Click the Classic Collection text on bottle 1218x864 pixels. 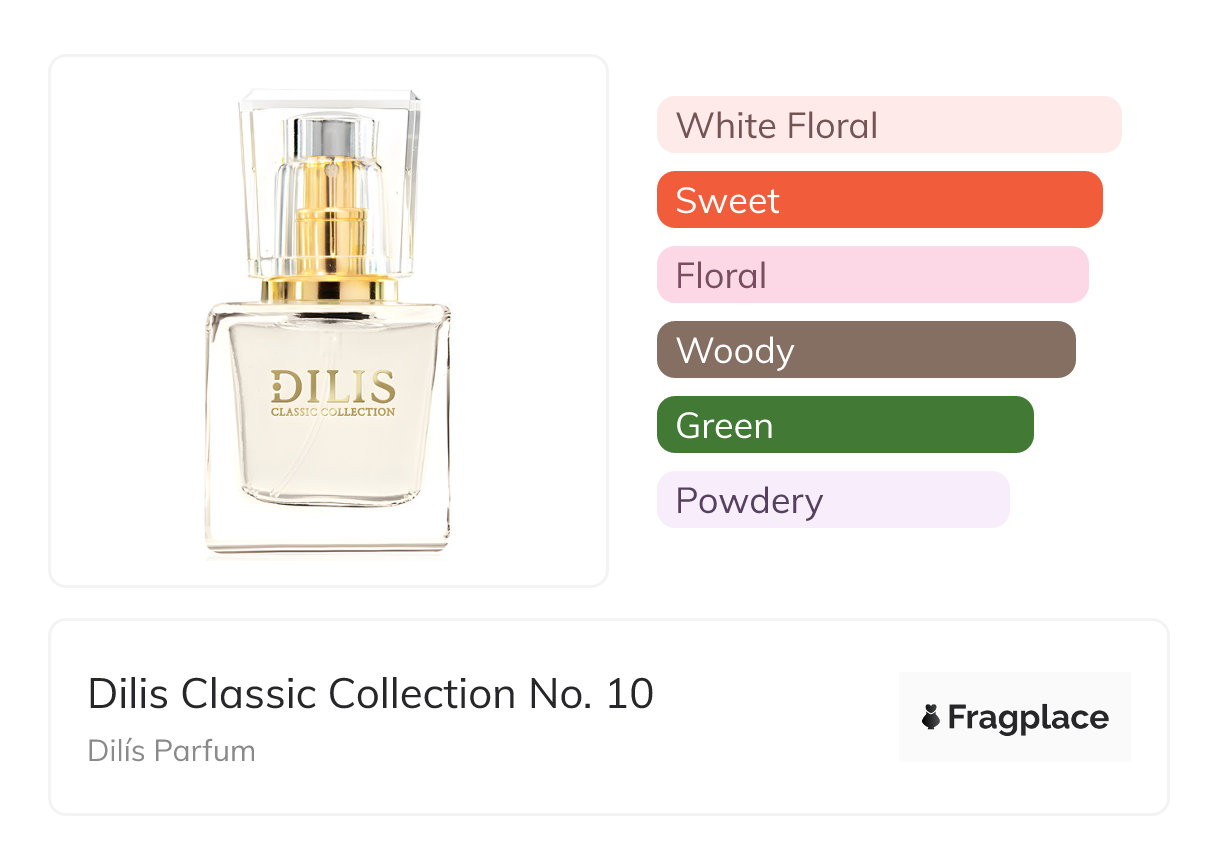[x=332, y=411]
